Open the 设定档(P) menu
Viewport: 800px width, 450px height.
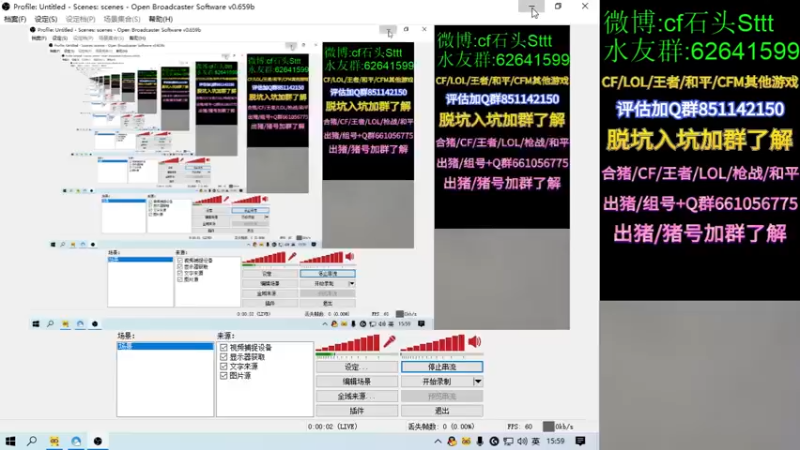pyautogui.click(x=80, y=19)
